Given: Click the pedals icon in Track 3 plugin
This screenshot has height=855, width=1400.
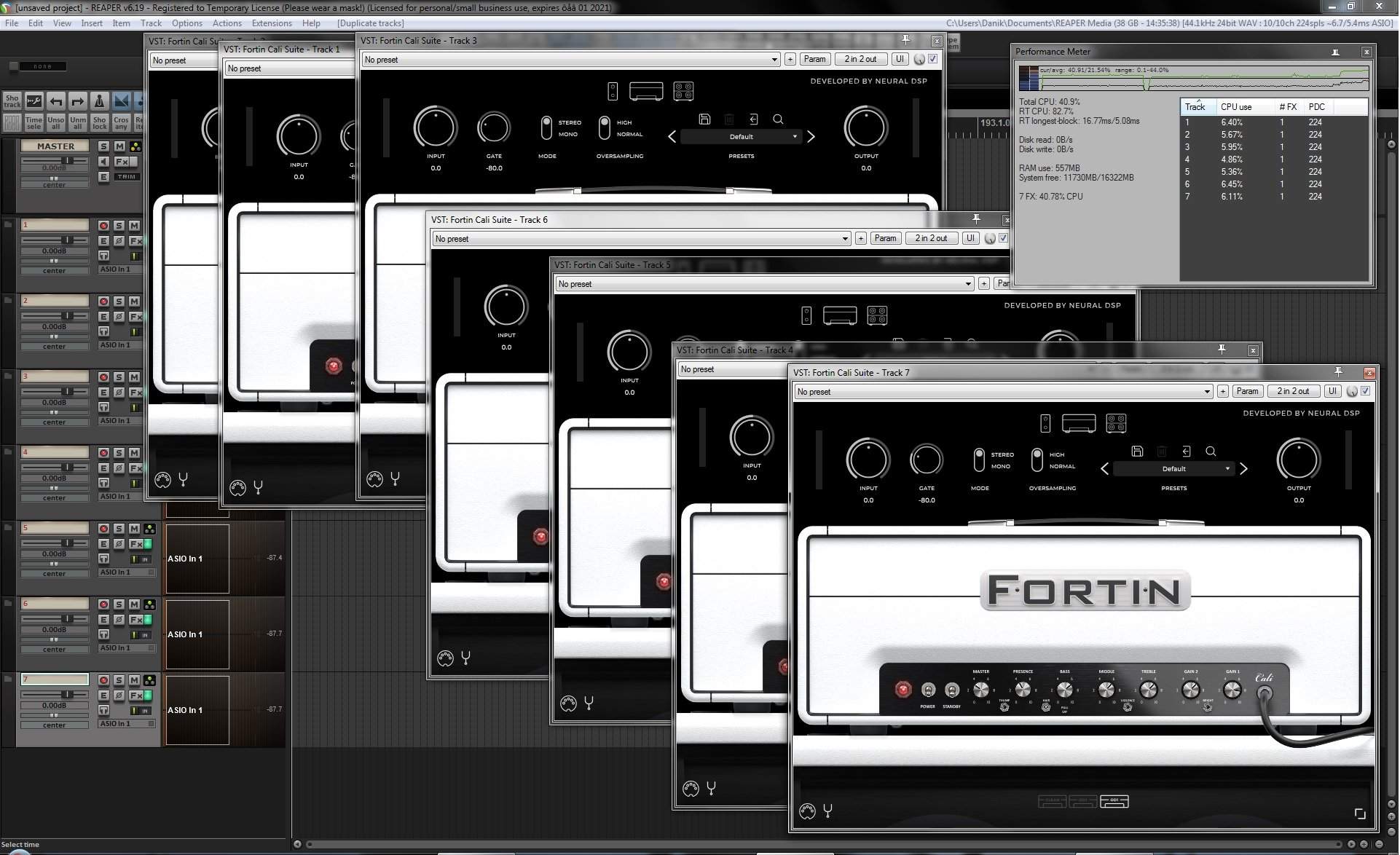Looking at the screenshot, I should pyautogui.click(x=613, y=91).
